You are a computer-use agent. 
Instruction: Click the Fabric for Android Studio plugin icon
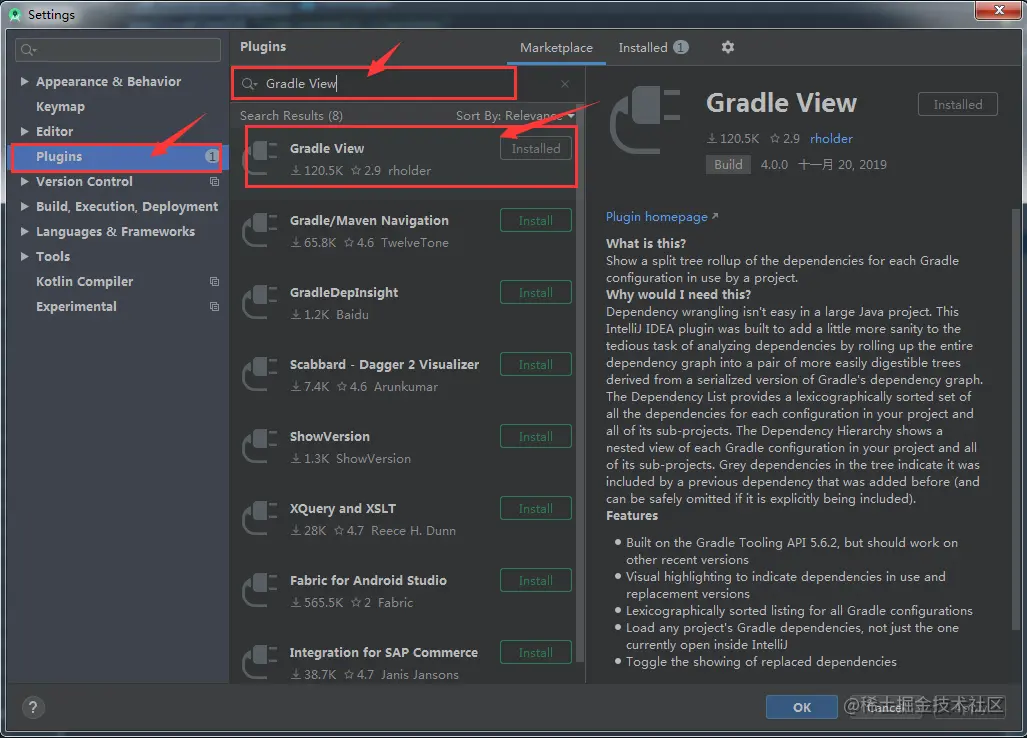[261, 590]
